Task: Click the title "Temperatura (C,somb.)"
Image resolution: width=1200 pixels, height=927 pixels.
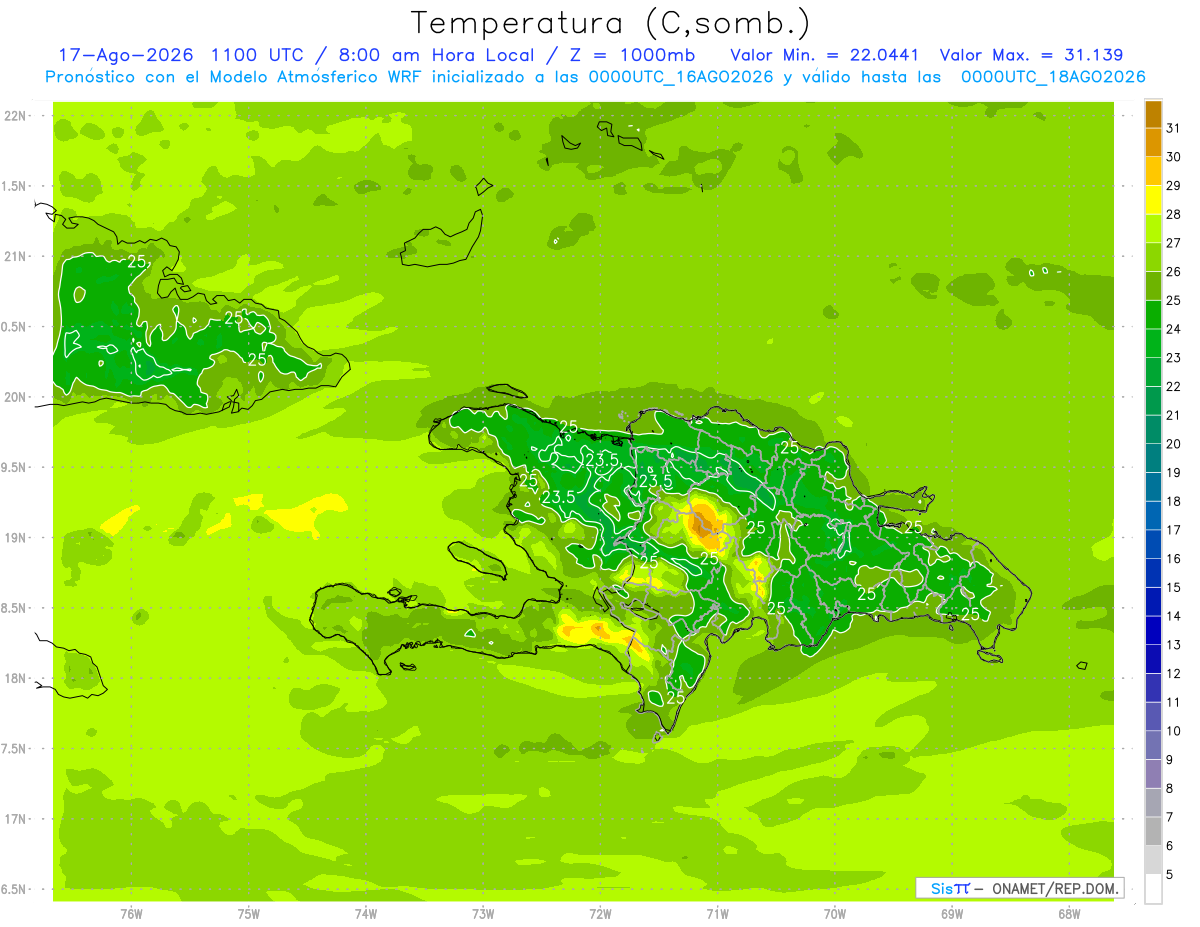Action: click(611, 23)
